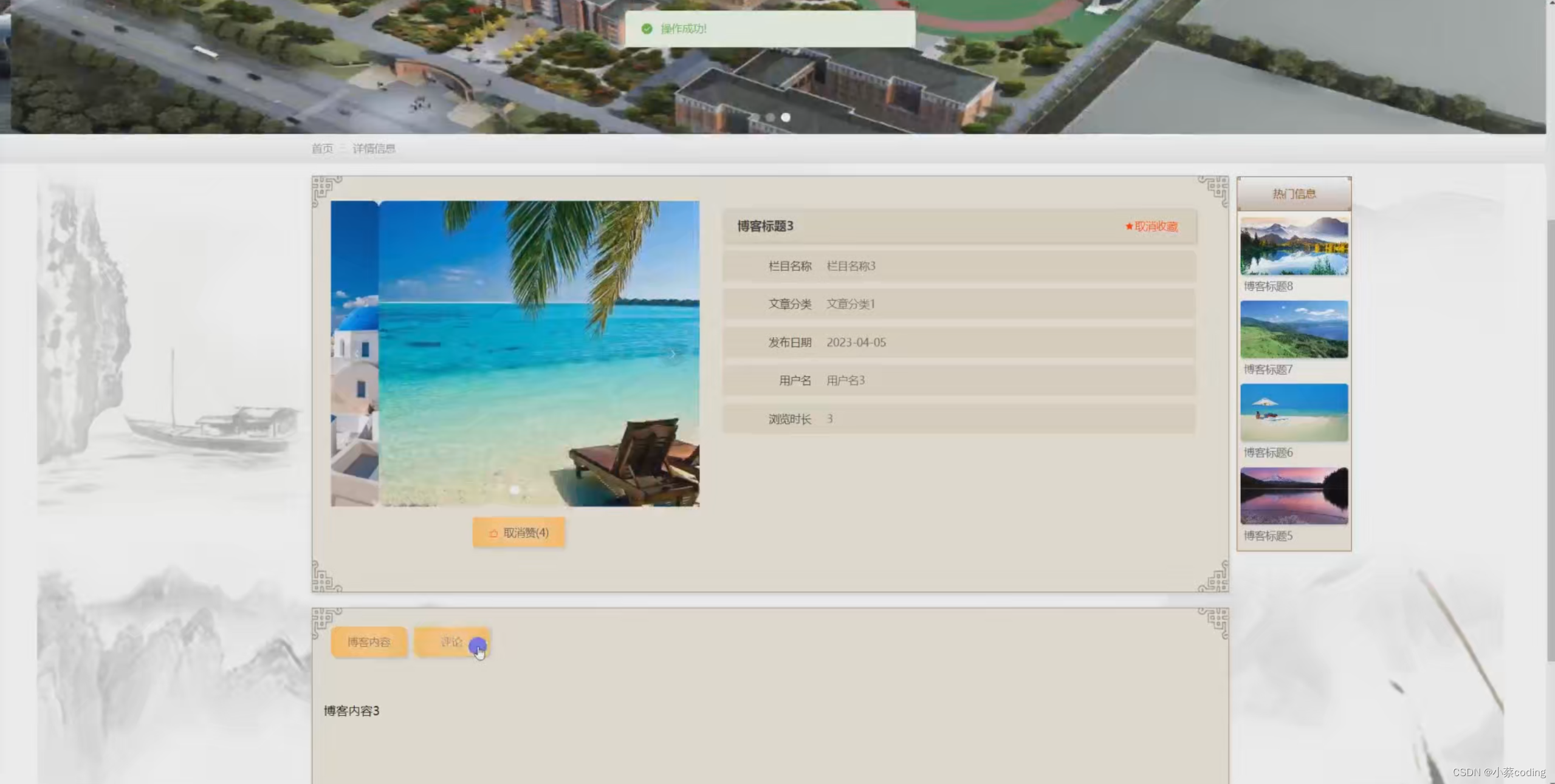Switch to the 评论 tab
Image resolution: width=1555 pixels, height=784 pixels.
[x=451, y=641]
